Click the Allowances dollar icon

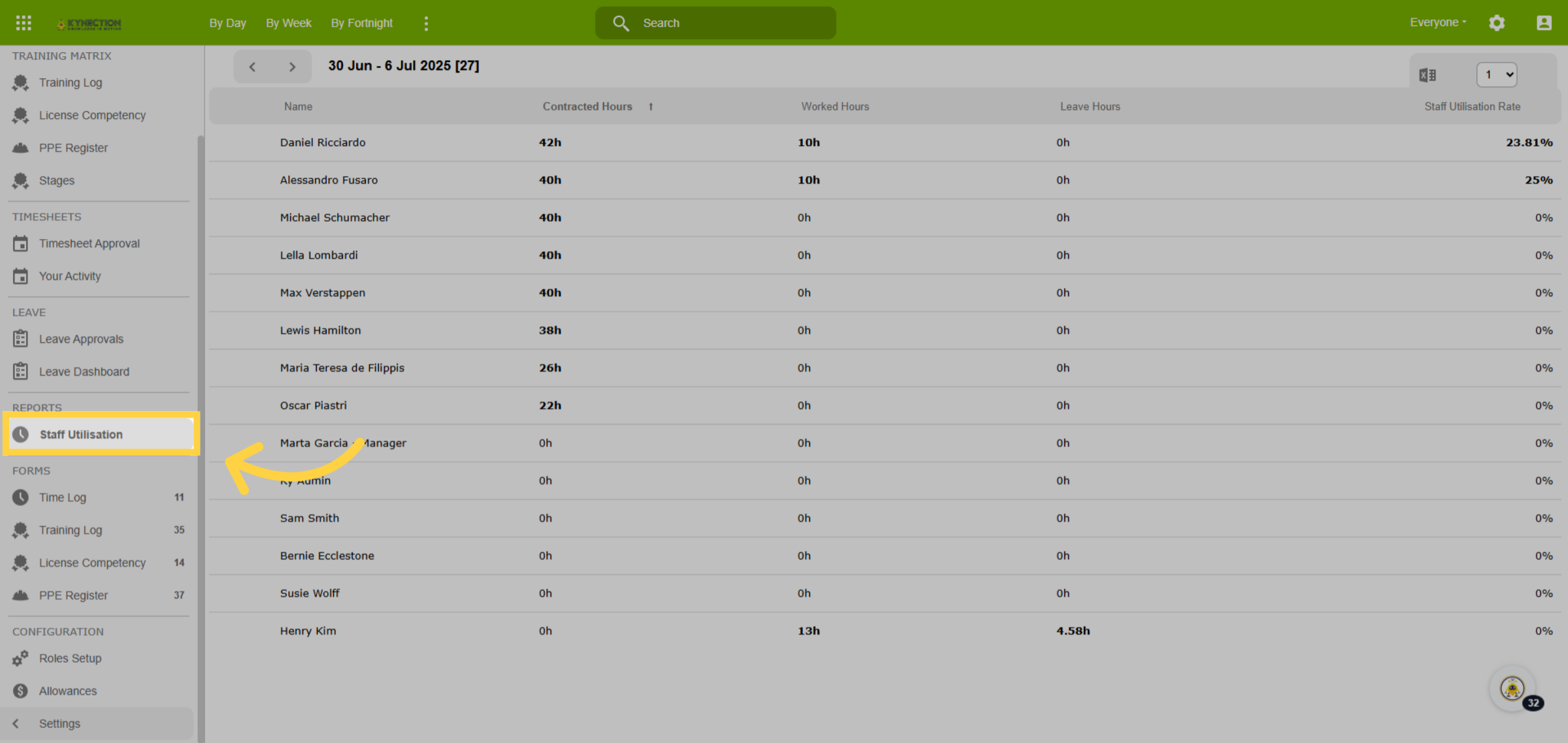tap(20, 691)
